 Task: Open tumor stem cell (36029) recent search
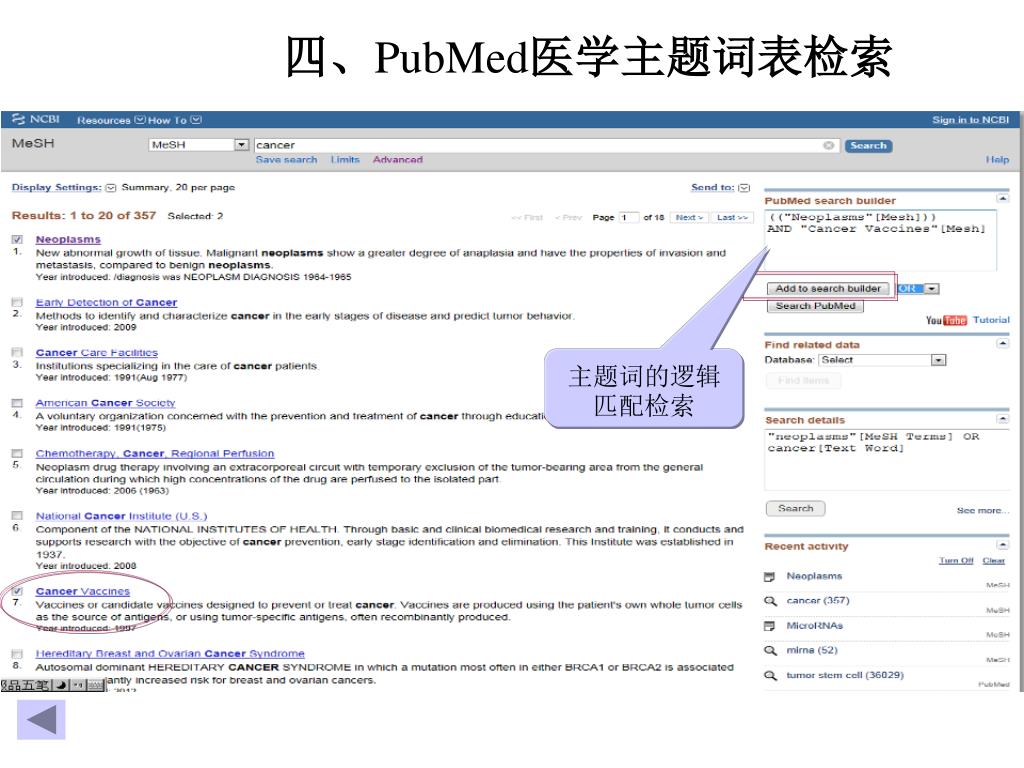coord(845,675)
